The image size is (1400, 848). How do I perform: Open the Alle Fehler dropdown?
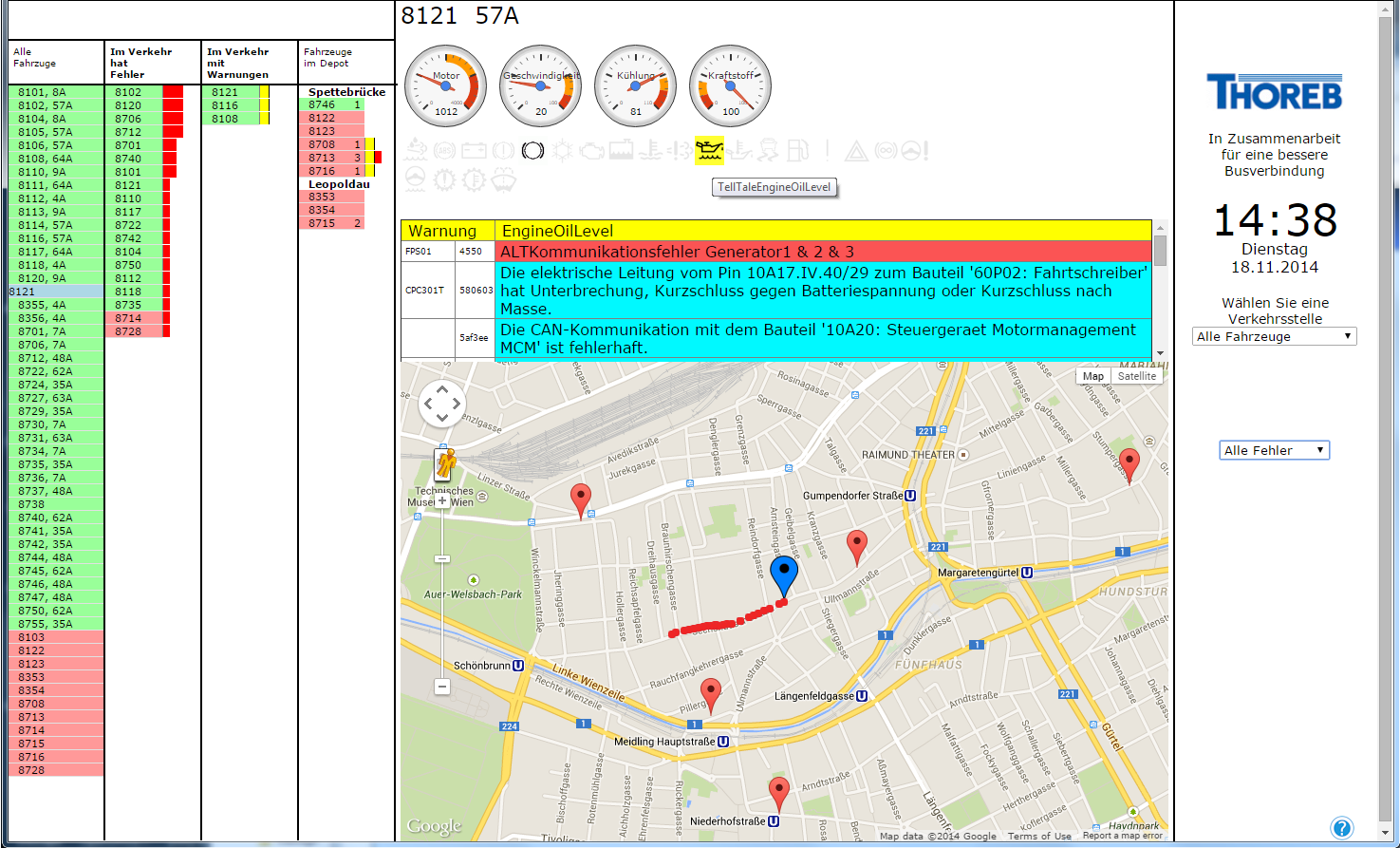[1274, 449]
